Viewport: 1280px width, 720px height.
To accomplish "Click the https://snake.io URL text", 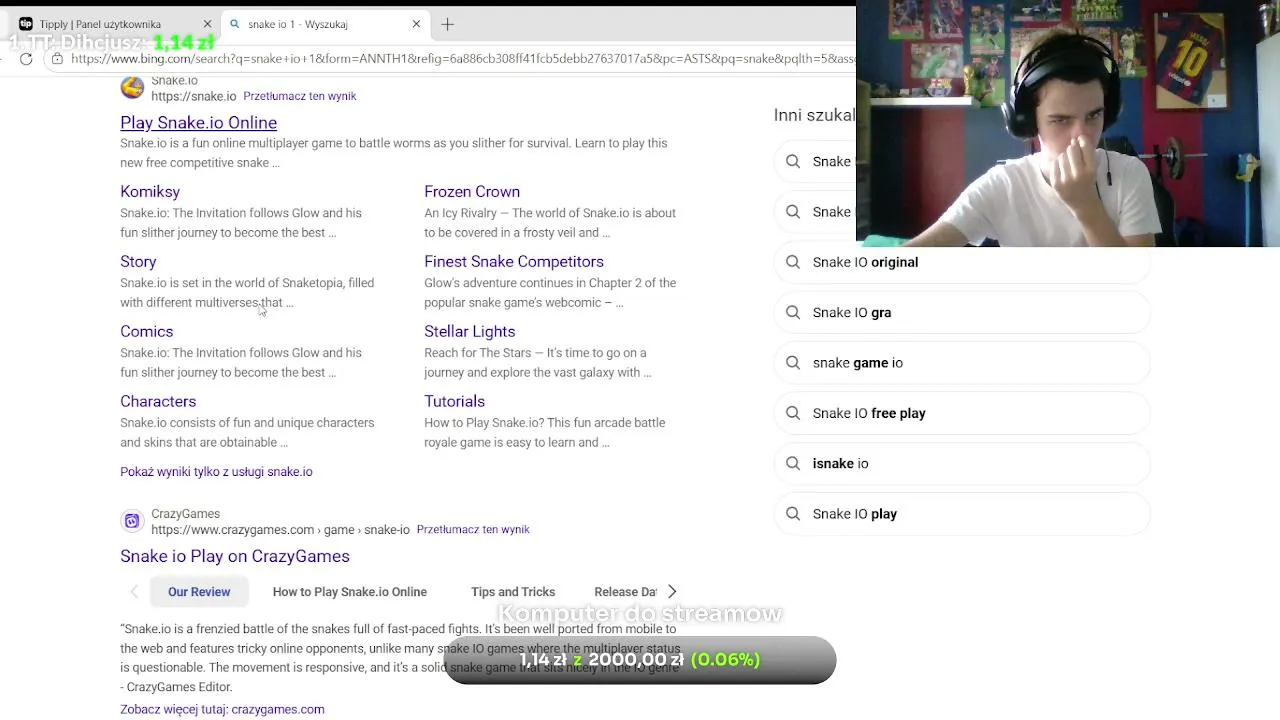I will (193, 96).
